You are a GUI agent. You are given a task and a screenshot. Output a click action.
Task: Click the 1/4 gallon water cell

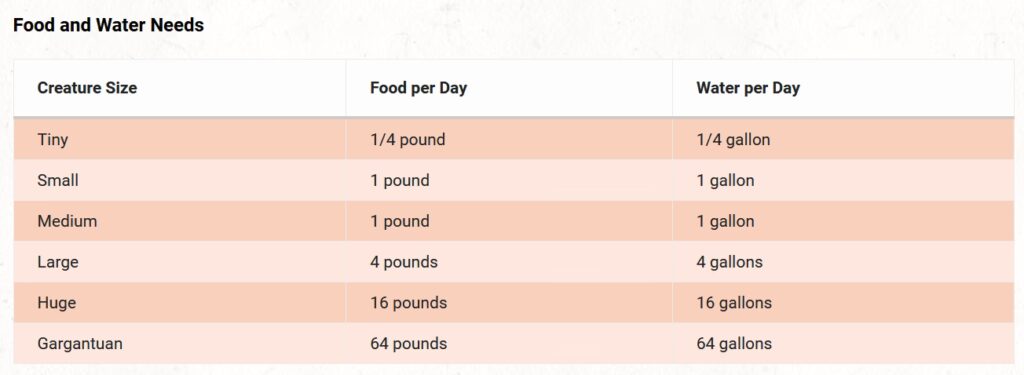(x=843, y=139)
